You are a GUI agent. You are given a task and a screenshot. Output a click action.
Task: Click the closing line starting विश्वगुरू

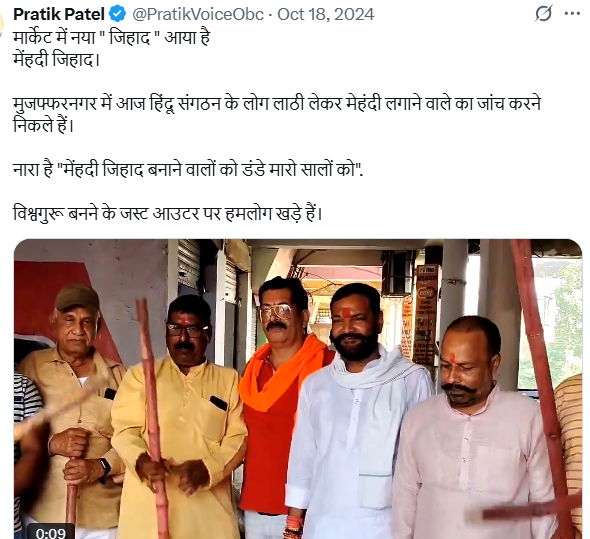click(x=168, y=213)
